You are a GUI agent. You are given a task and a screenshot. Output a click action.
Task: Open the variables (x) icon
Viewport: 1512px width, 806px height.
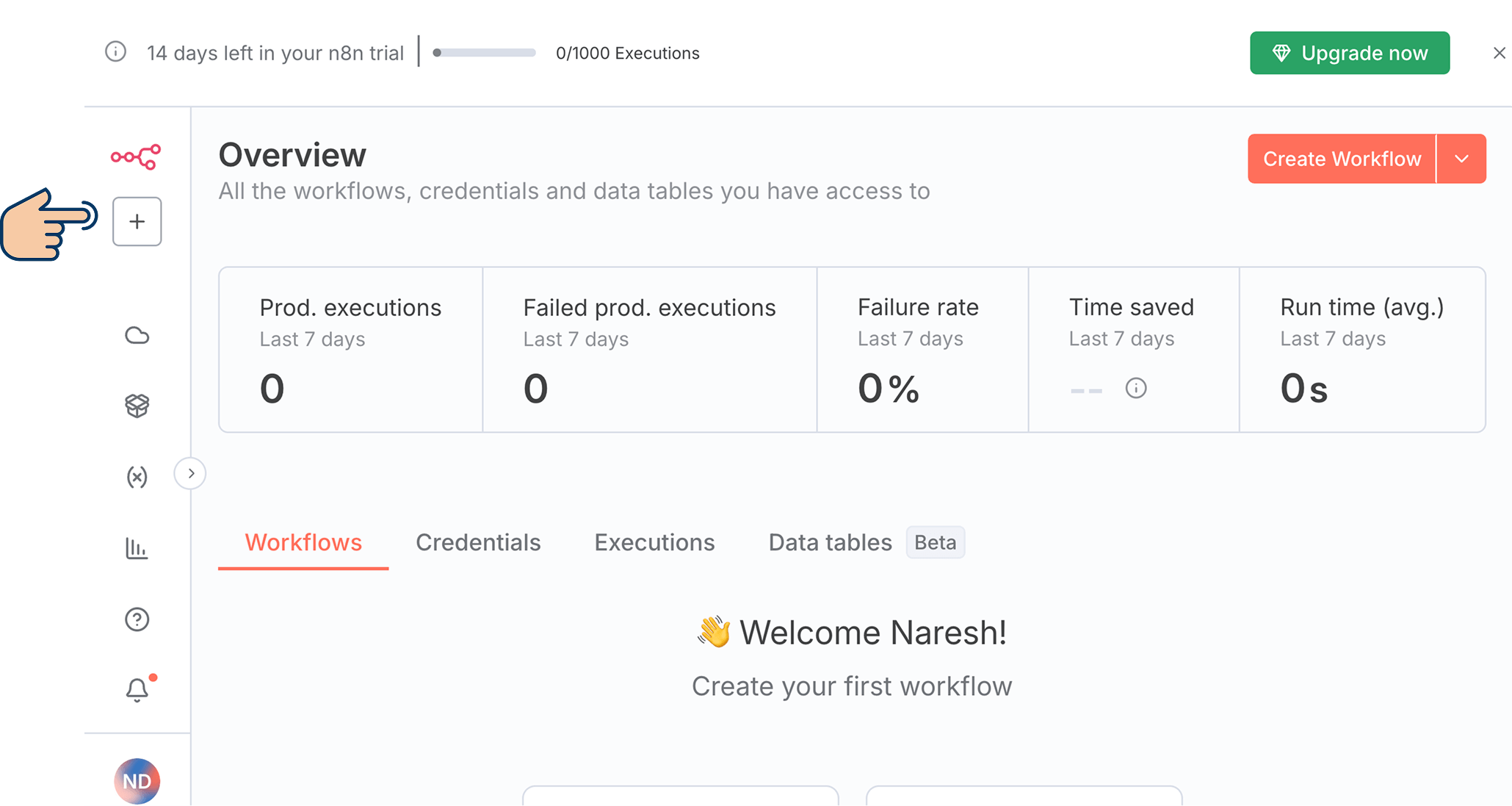(137, 477)
